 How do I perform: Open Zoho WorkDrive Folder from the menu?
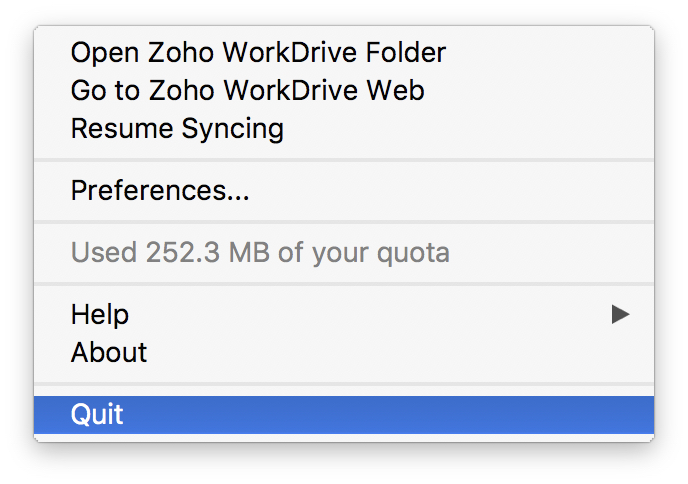(x=258, y=52)
